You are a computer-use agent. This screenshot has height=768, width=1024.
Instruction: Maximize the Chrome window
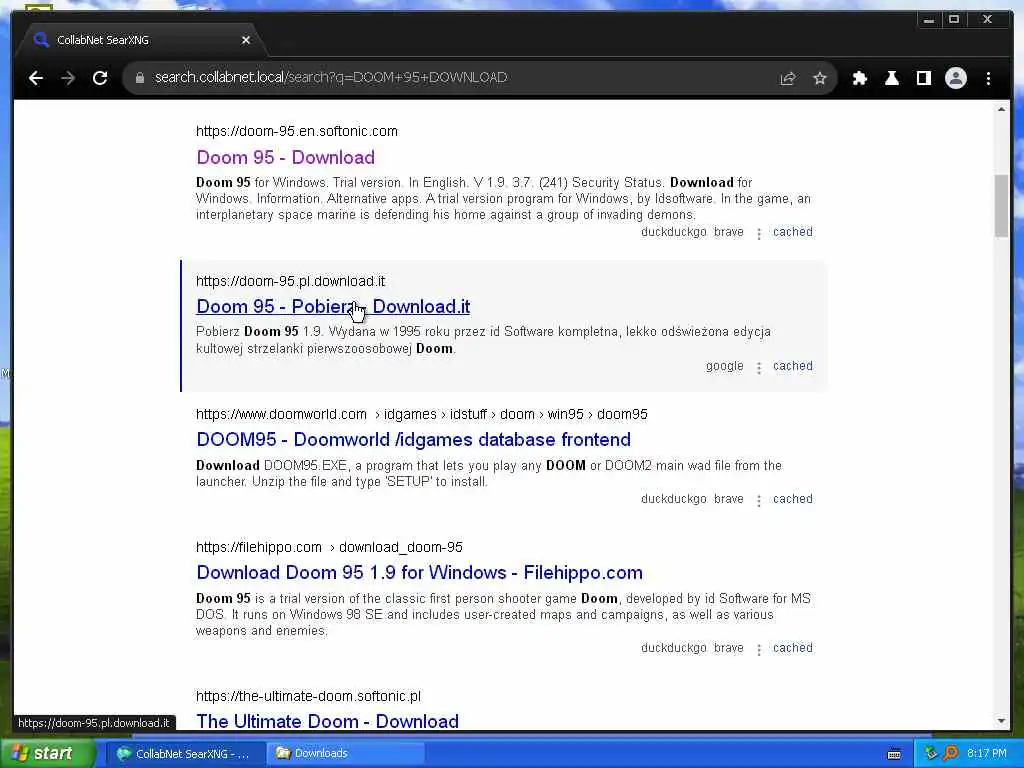954,20
